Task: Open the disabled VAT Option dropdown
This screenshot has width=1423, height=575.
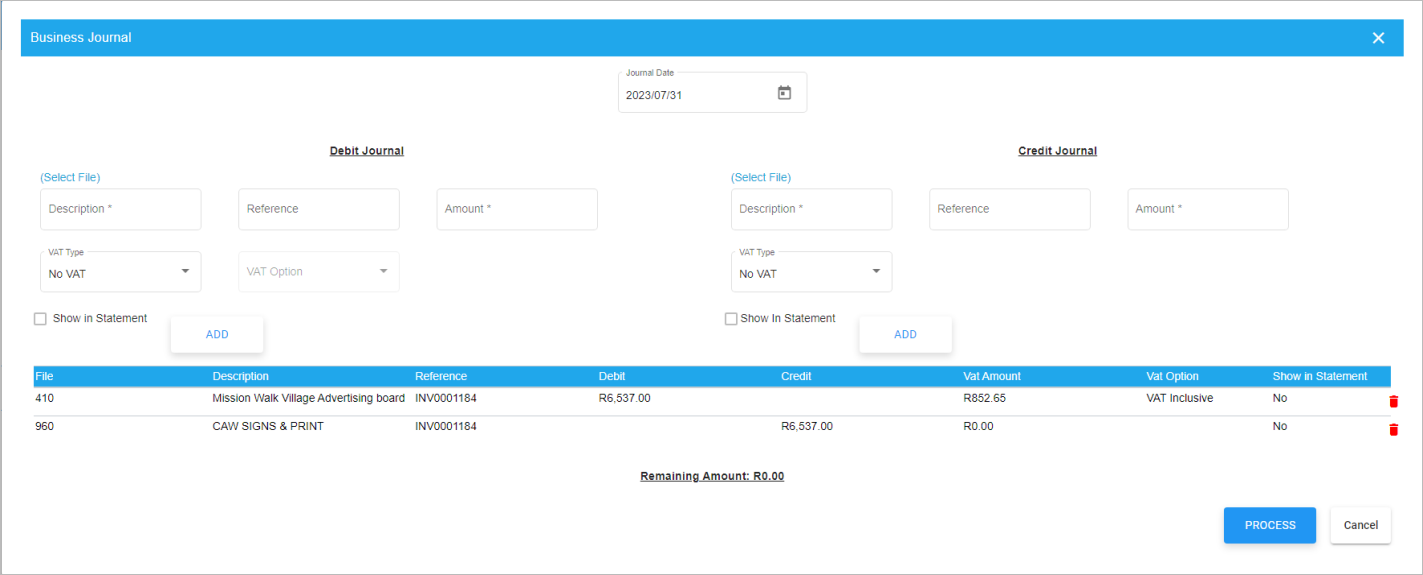Action: (x=318, y=272)
